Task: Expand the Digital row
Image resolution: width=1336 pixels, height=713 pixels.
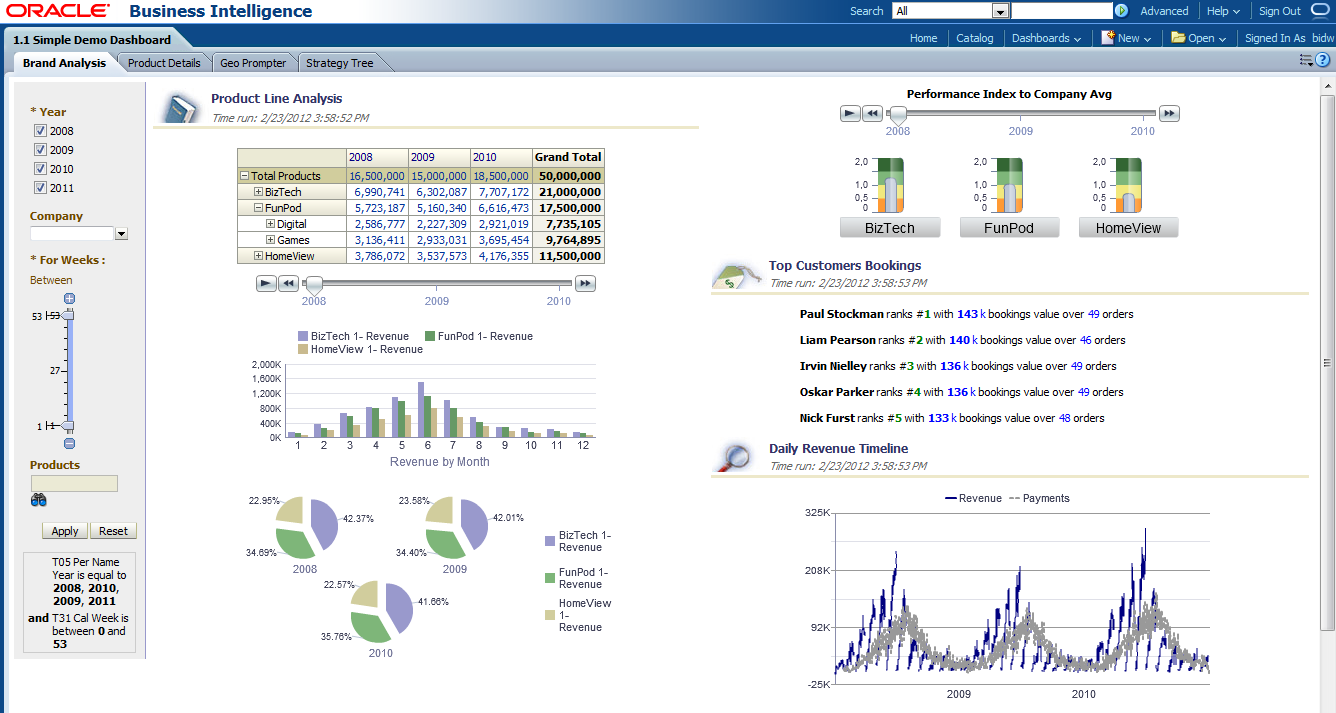Action: click(x=270, y=224)
